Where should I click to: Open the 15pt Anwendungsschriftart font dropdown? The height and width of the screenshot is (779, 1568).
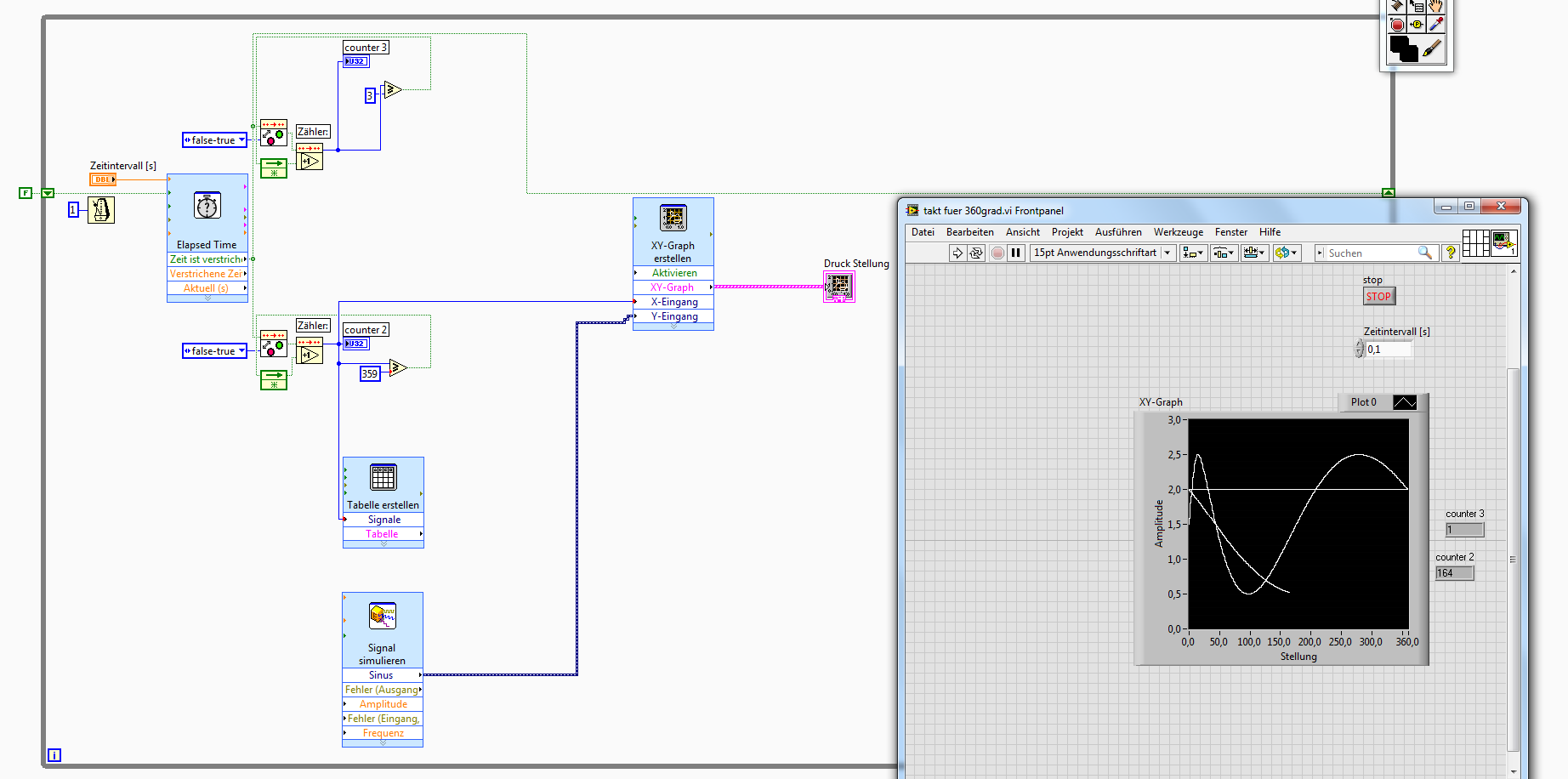1103,253
